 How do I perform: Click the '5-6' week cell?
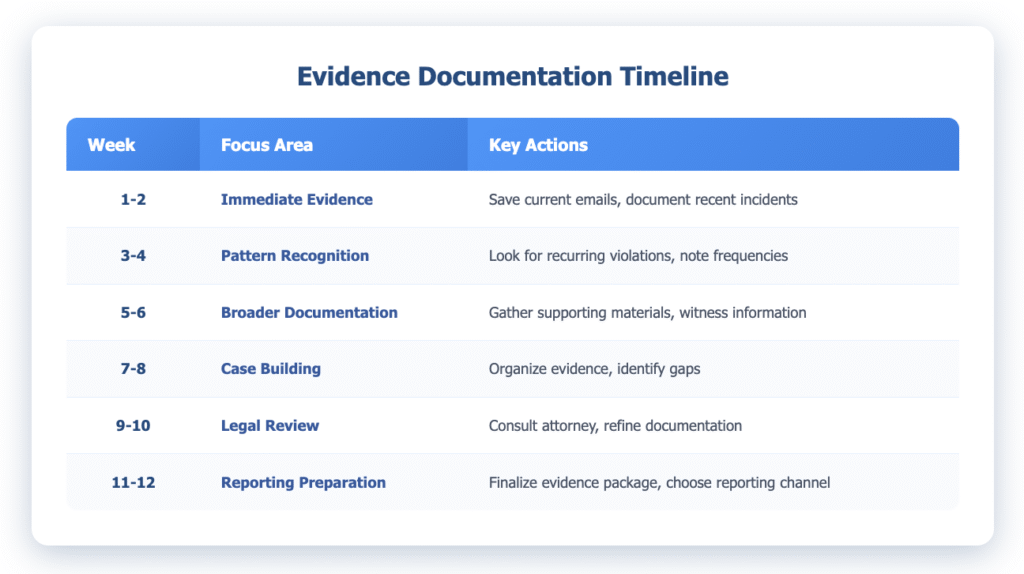133,312
